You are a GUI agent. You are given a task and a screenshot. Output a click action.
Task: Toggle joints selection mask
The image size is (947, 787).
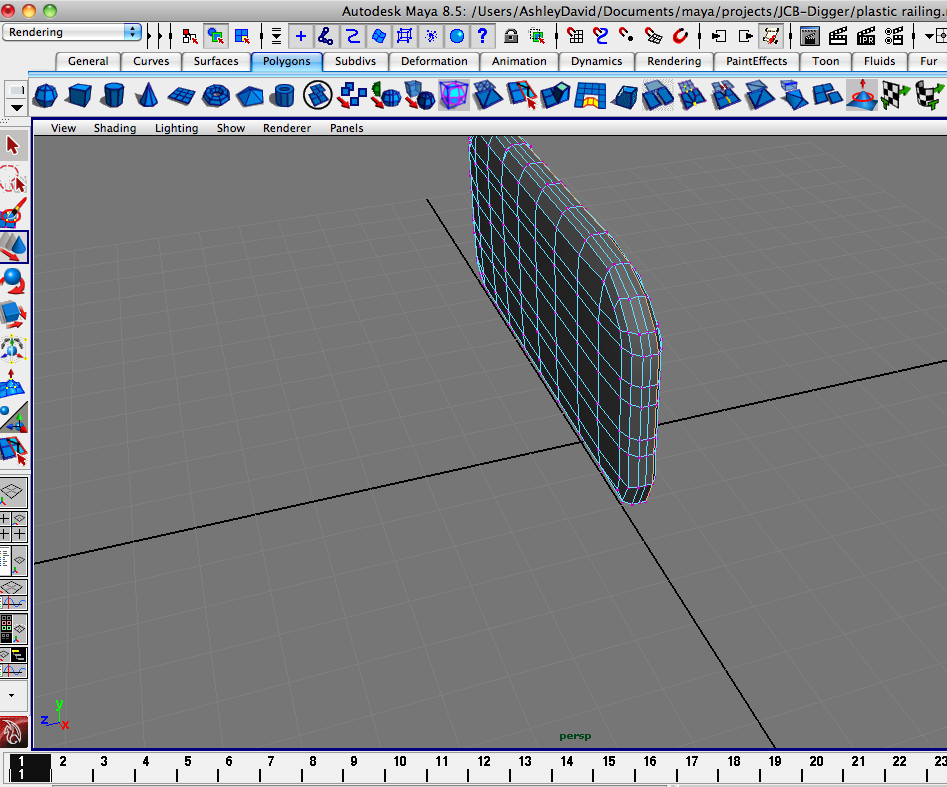[326, 36]
